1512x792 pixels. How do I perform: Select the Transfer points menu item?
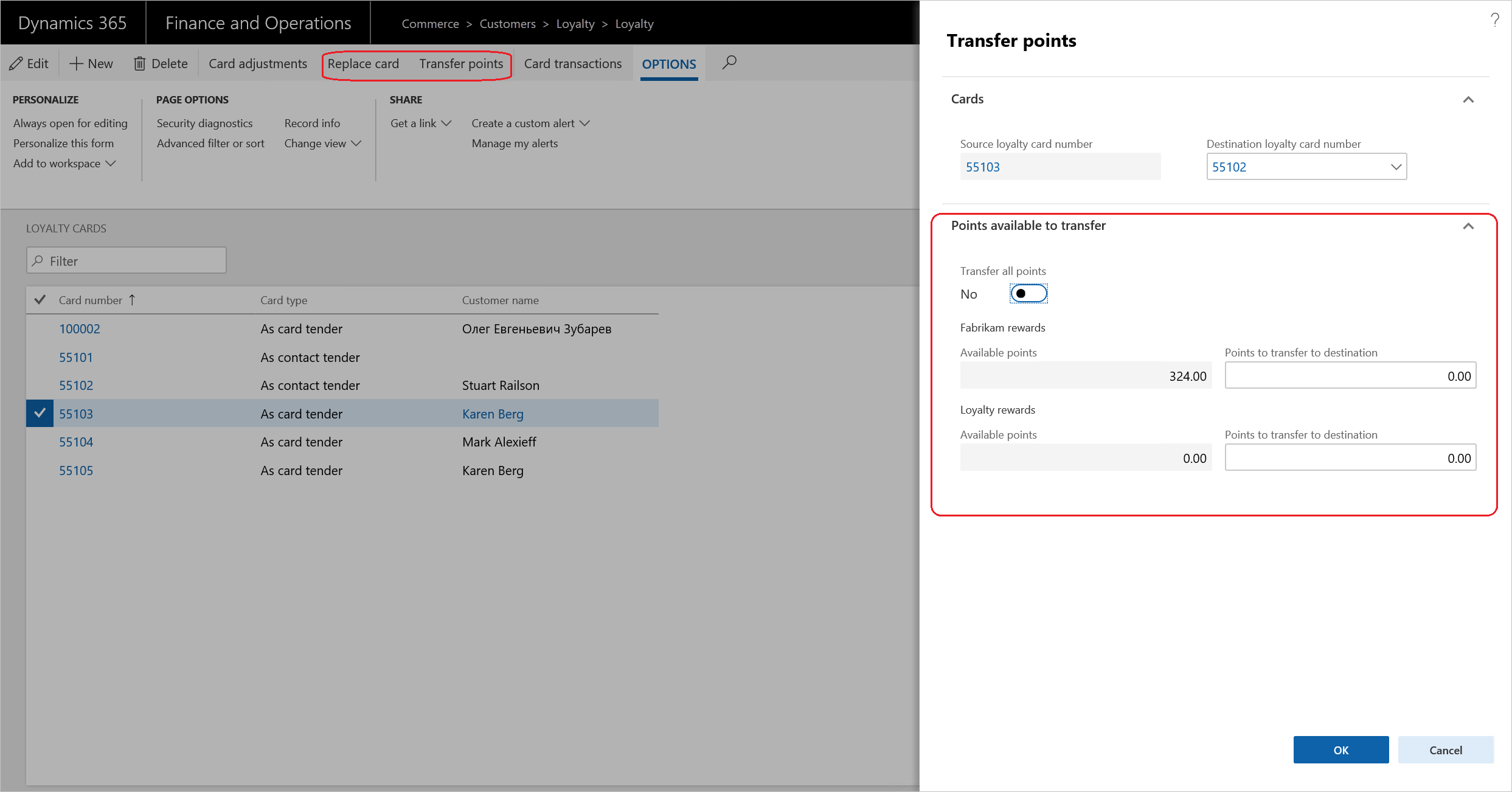pyautogui.click(x=461, y=63)
